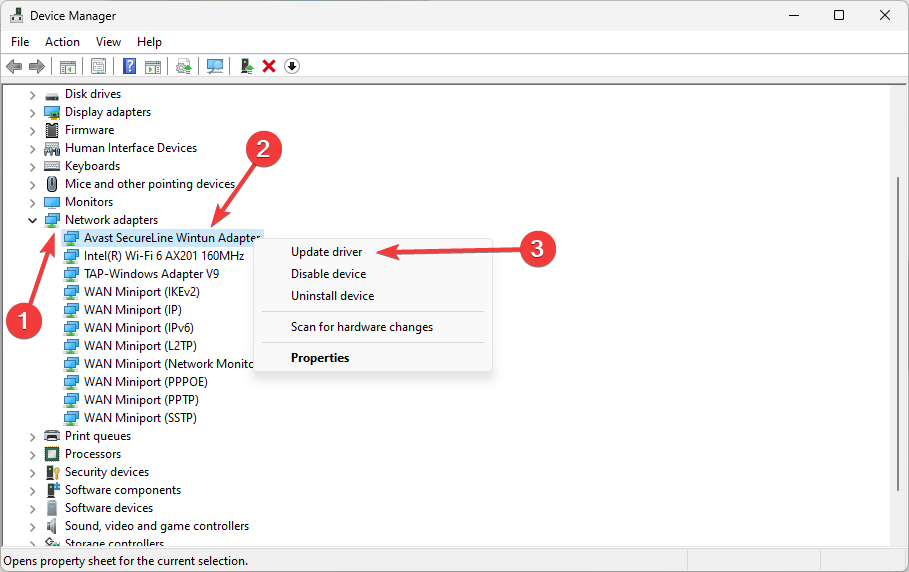Click Show/Hide Console Tree toolbar icon

pos(68,67)
